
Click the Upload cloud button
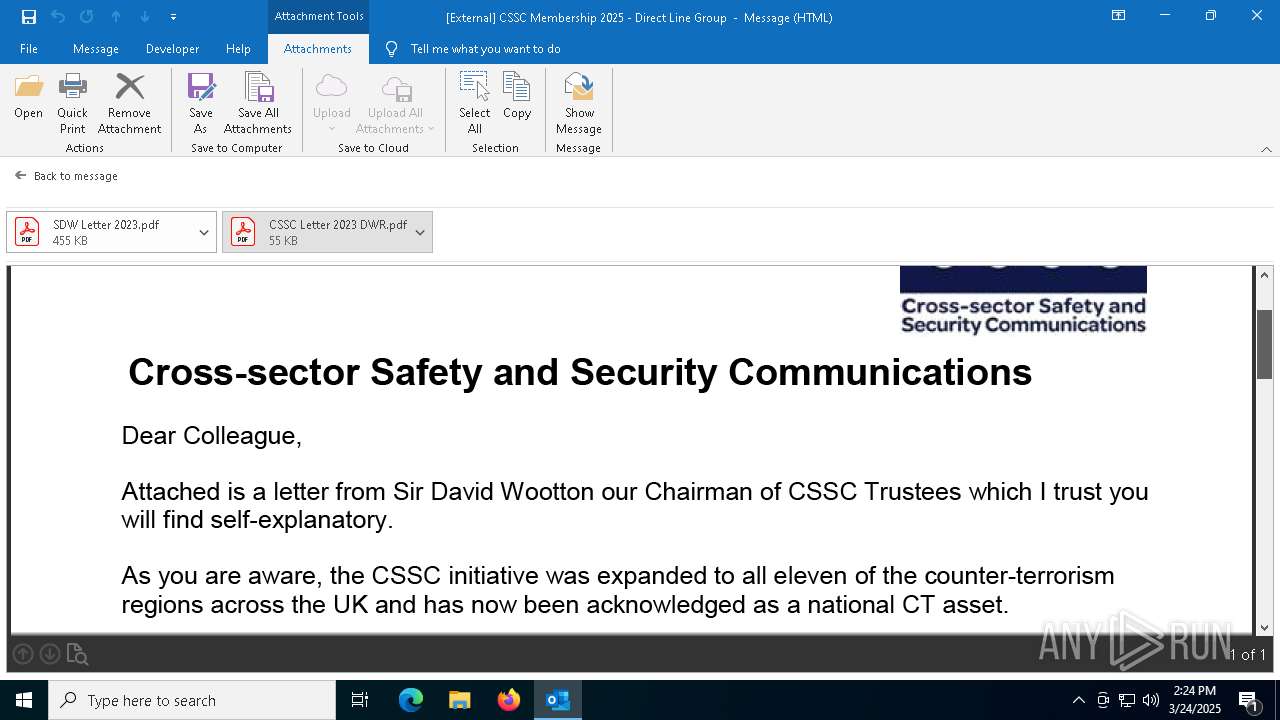(x=332, y=104)
